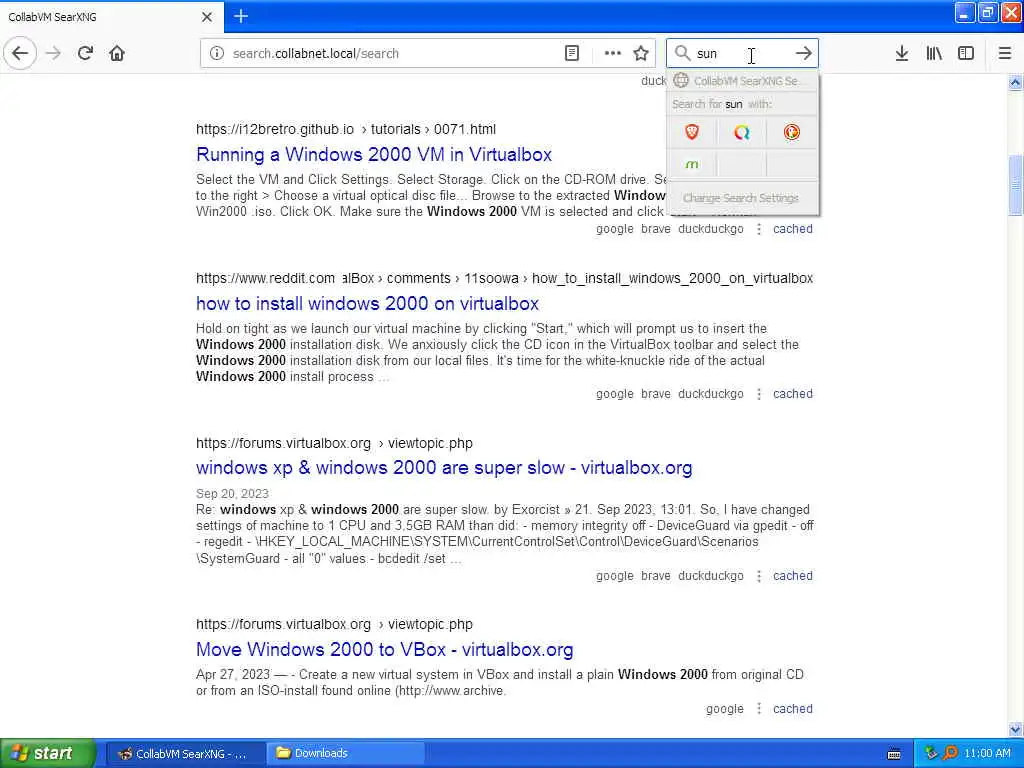Submit the search with the arrow button
1024x768 pixels.
tap(804, 54)
